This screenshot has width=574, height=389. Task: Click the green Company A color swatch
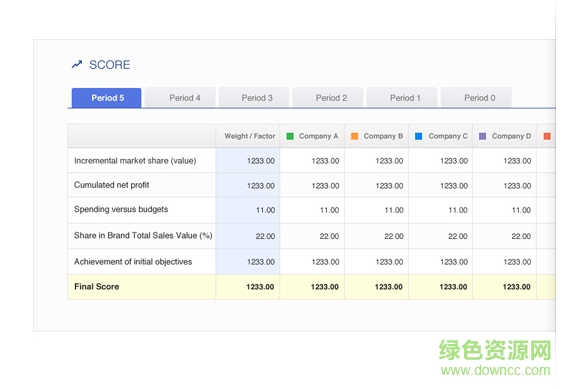tap(290, 136)
